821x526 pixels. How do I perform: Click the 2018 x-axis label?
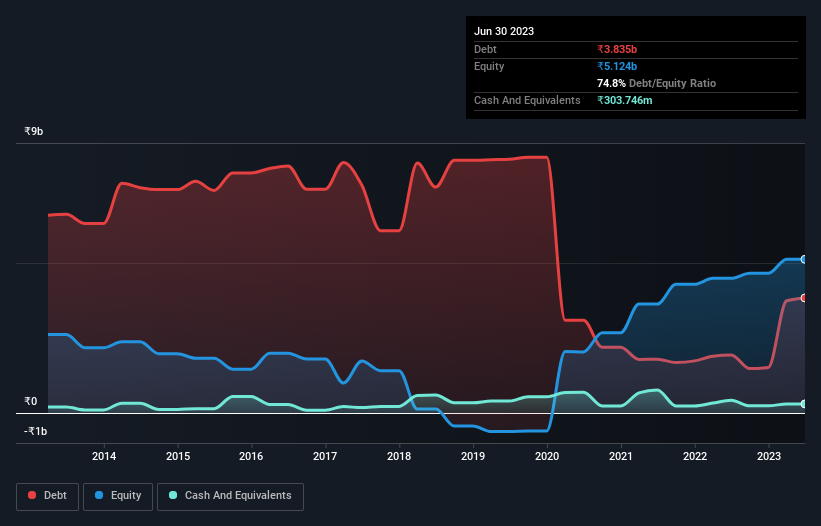[399, 456]
